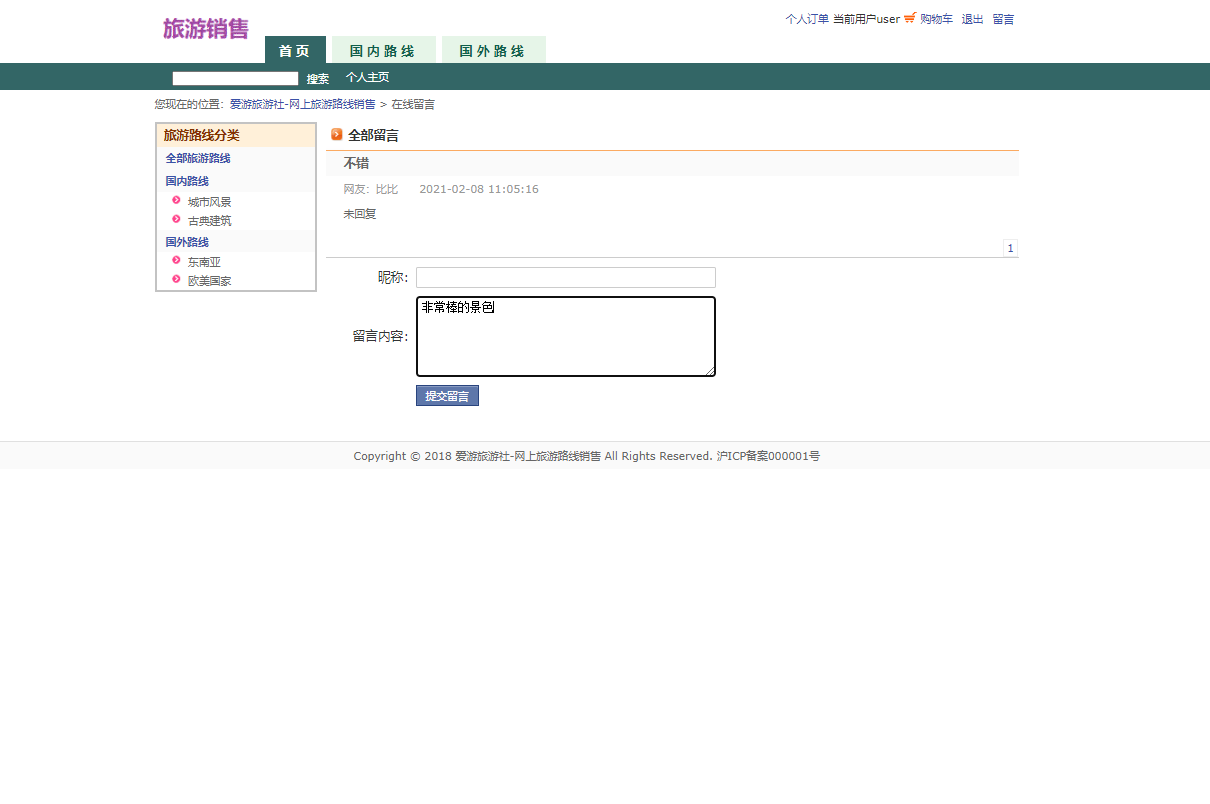Open the 购物车 link
Screen dimensions: 1210x804
(937, 19)
